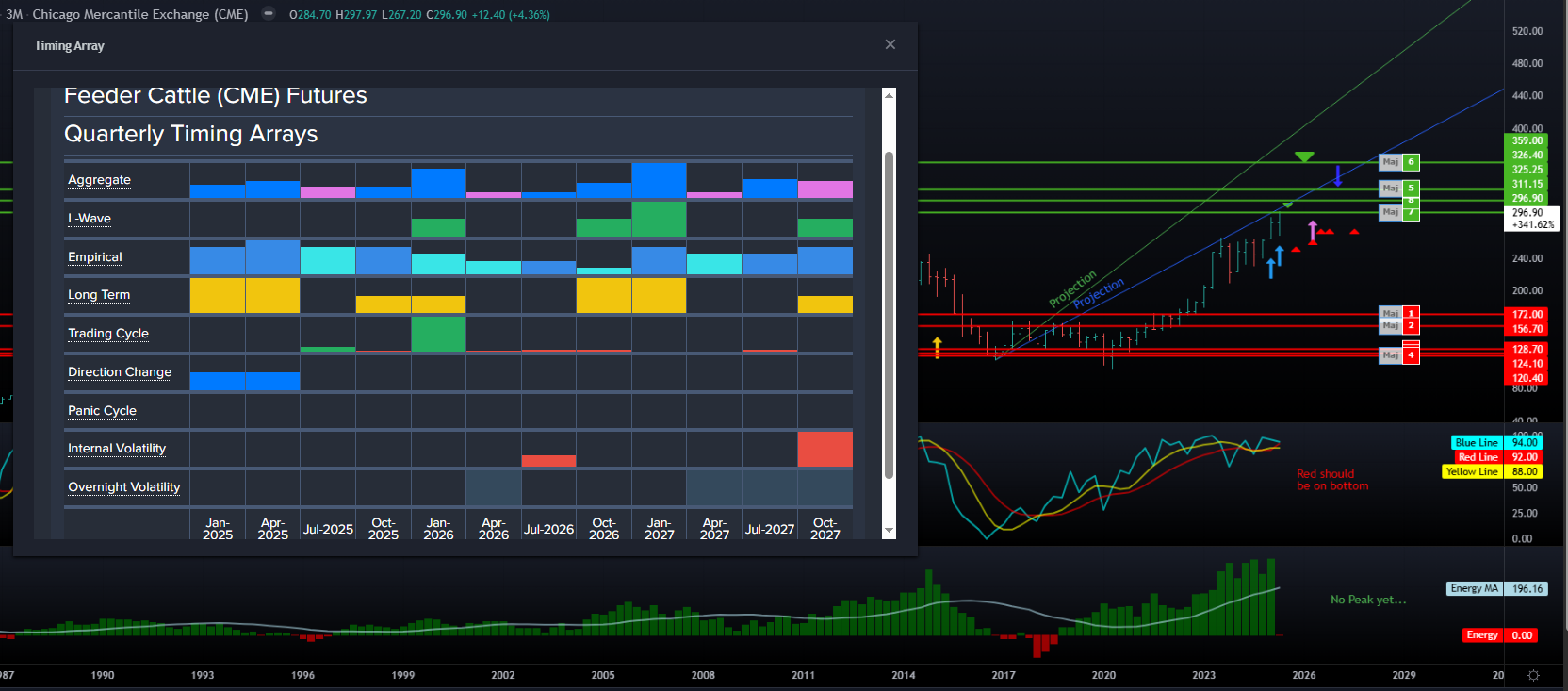Open the Long Term row link

99,295
